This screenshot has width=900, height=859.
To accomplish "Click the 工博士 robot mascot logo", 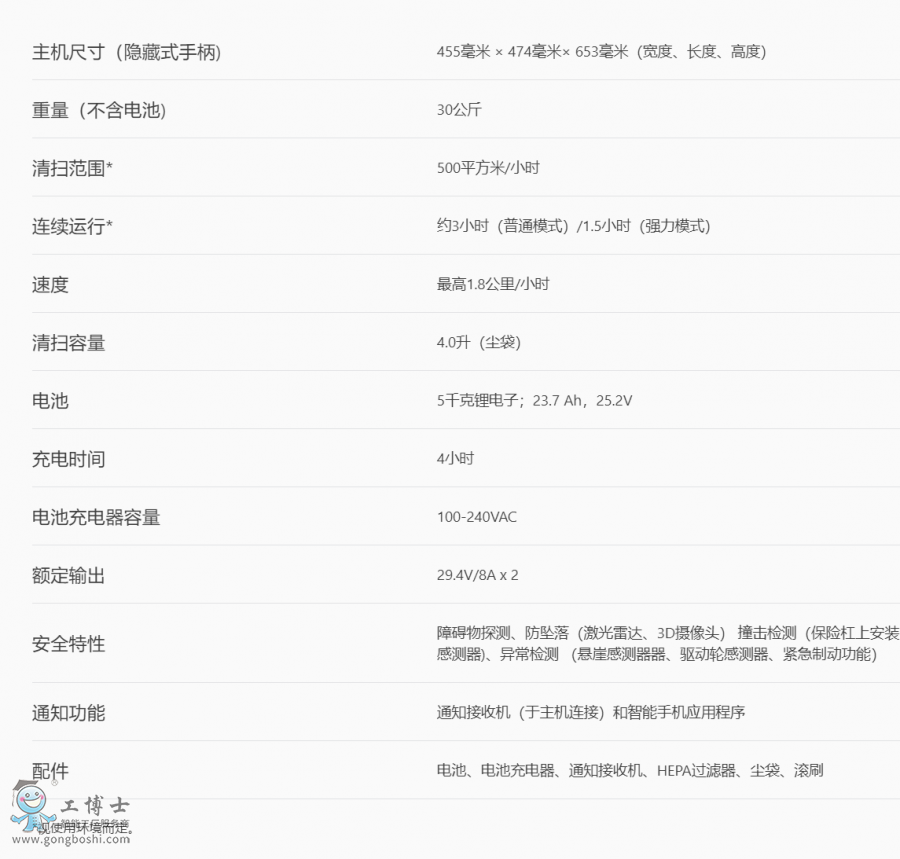I will coord(32,805).
